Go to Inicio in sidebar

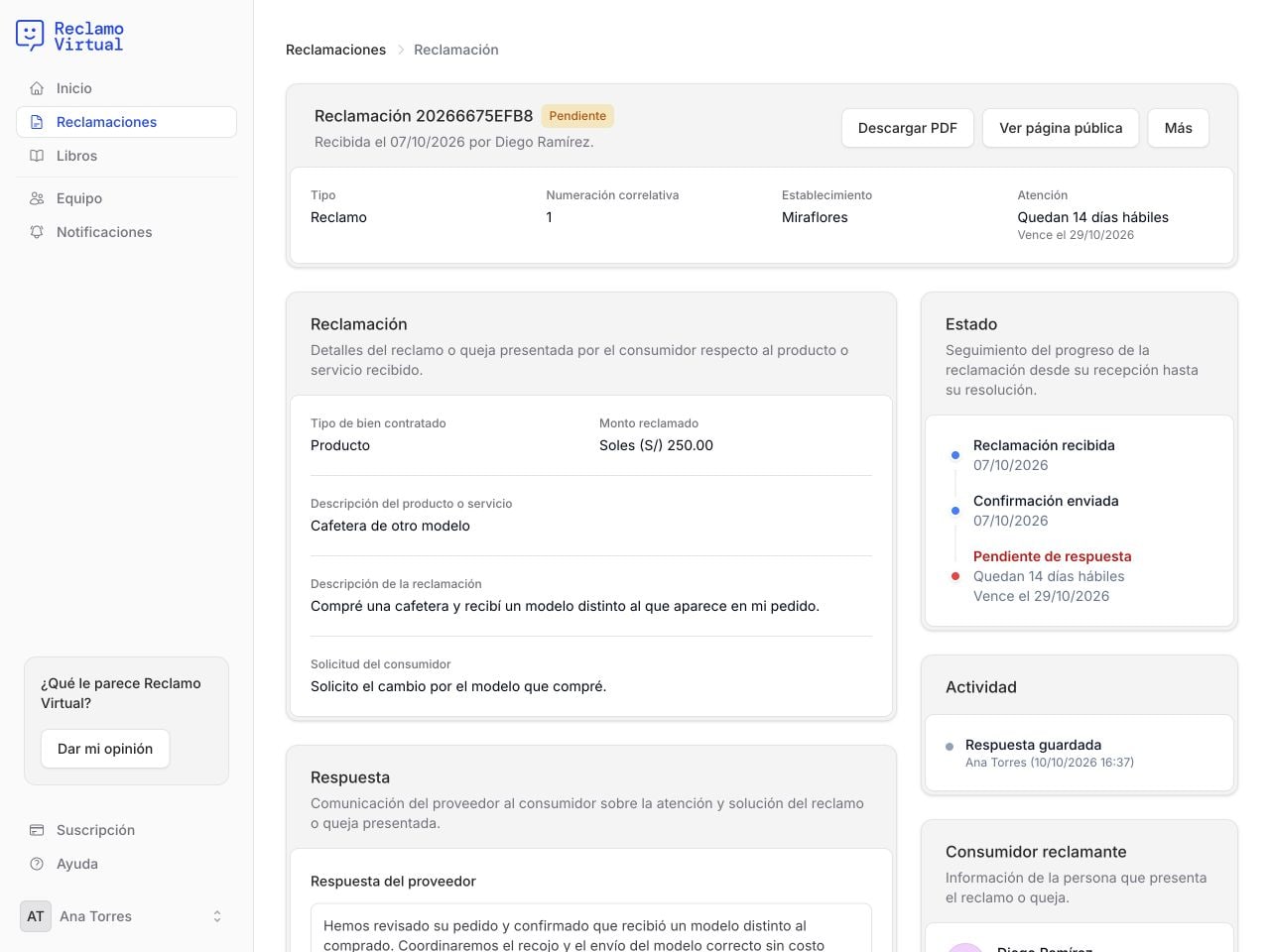[x=126, y=88]
